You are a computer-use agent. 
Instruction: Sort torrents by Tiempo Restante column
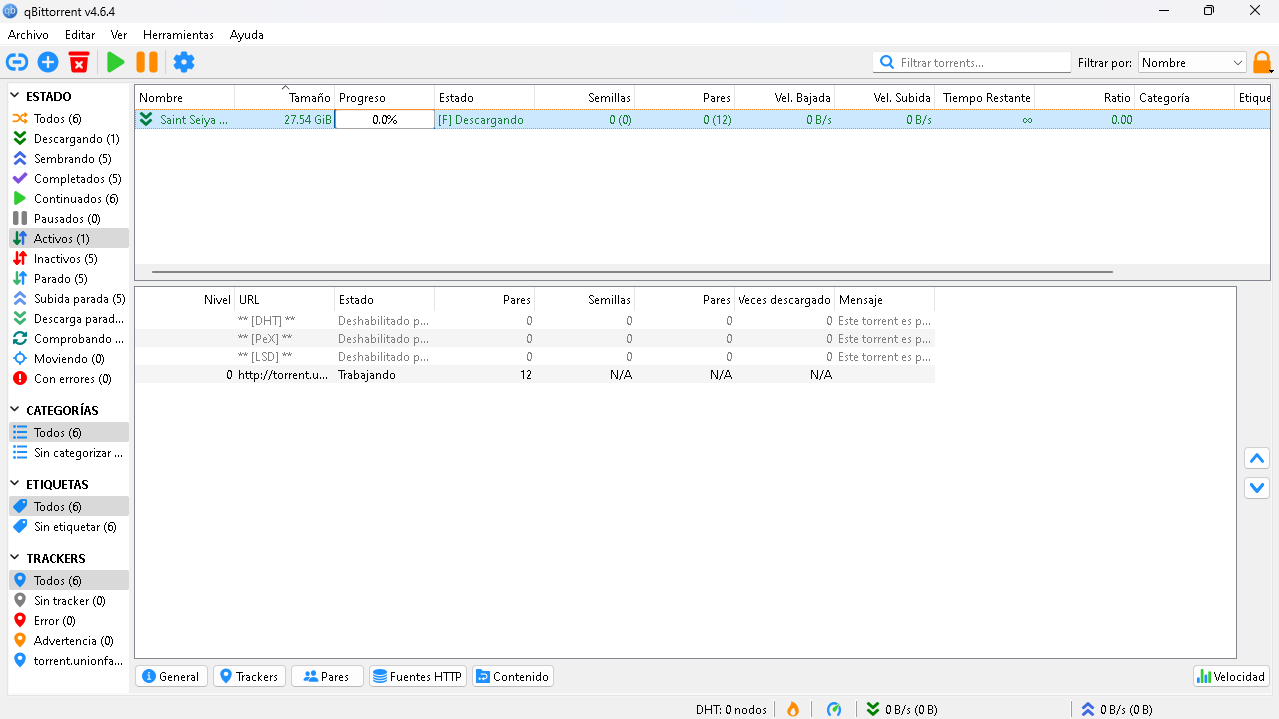(985, 98)
